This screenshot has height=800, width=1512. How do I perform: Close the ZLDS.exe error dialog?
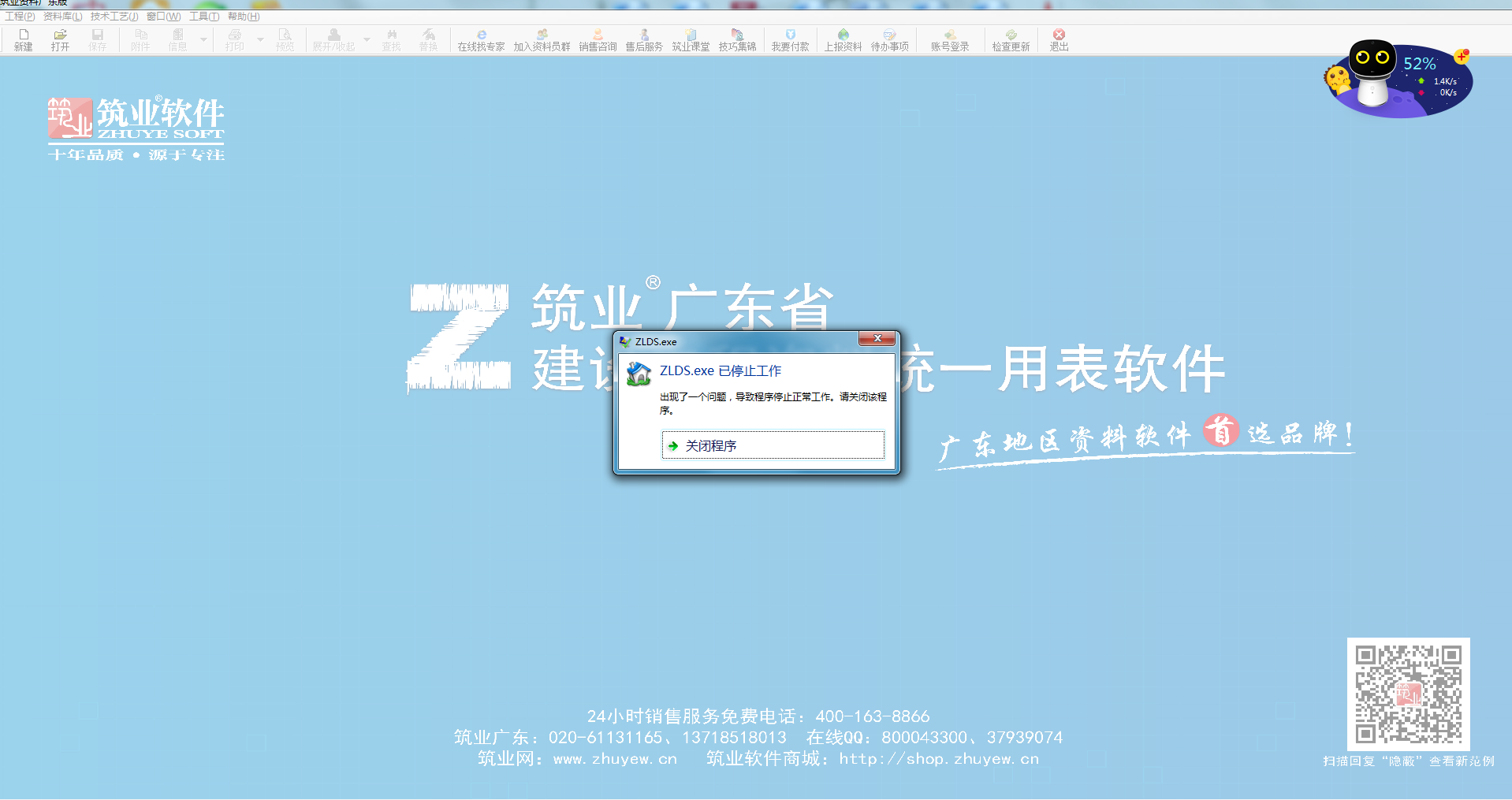click(877, 339)
